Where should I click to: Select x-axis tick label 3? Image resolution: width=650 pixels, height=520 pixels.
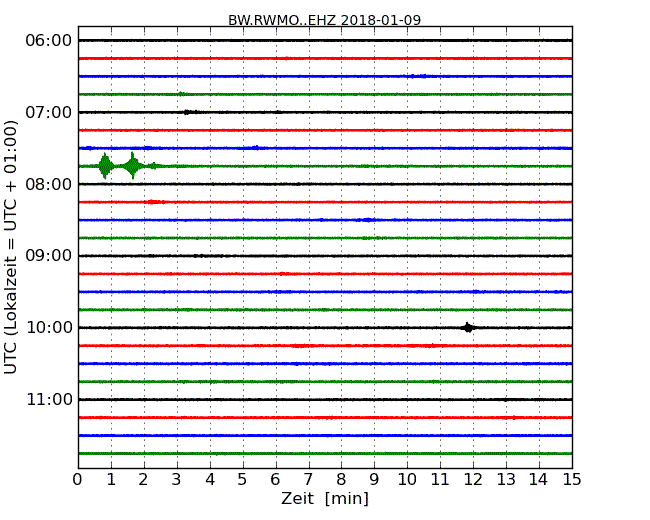pyautogui.click(x=177, y=480)
